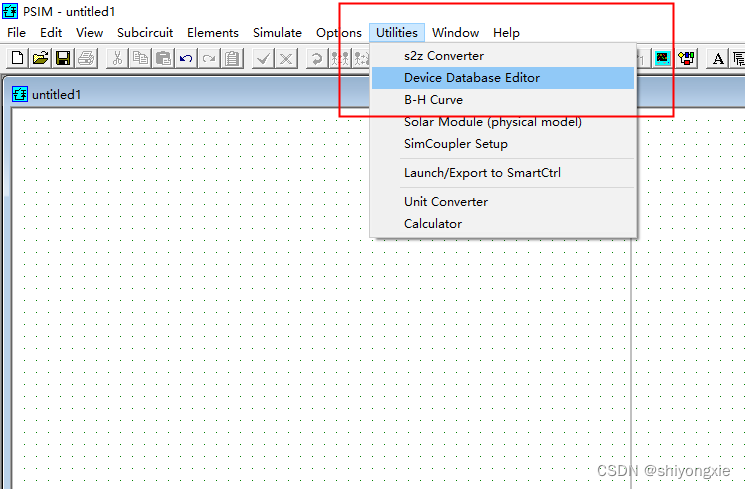
Task: Click the Redo arrow icon
Action: [x=209, y=58]
